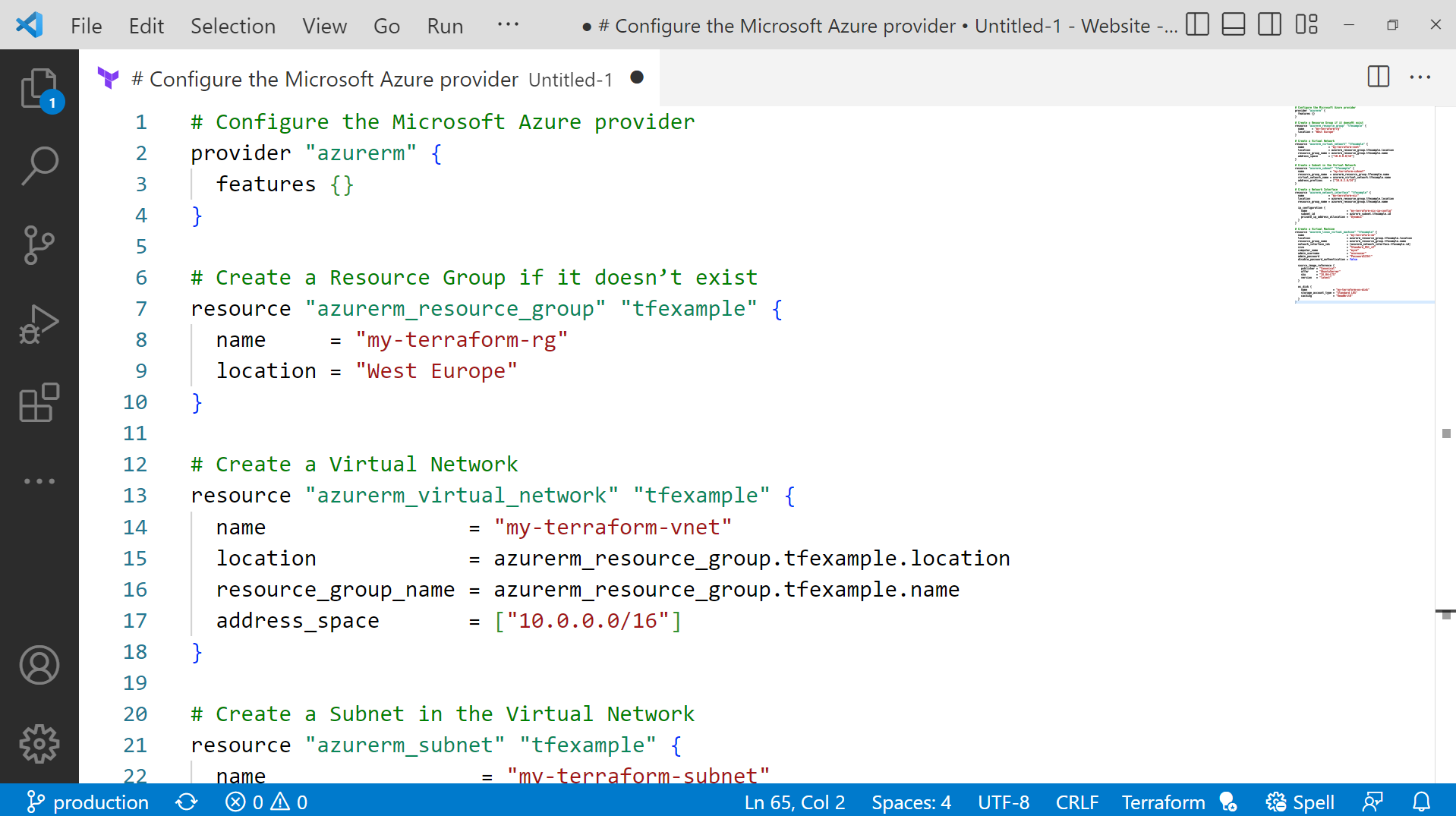Viewport: 1456px width, 816px height.
Task: Open the Extensions view
Action: [x=39, y=403]
